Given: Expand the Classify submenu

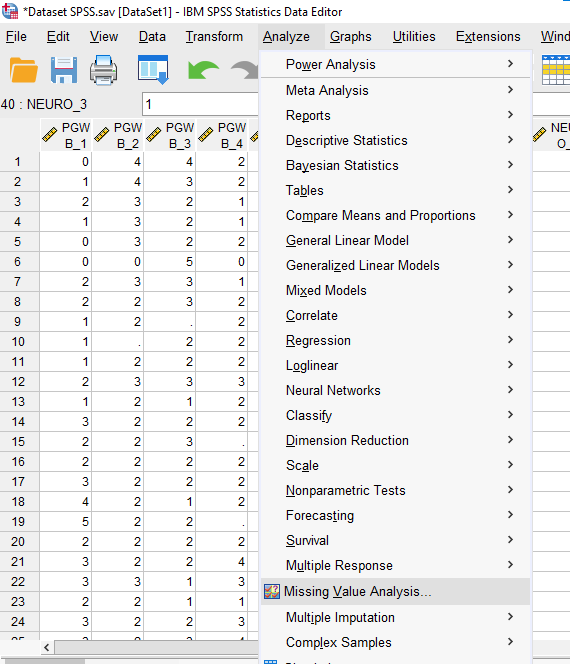Looking at the screenshot, I should (x=396, y=415).
